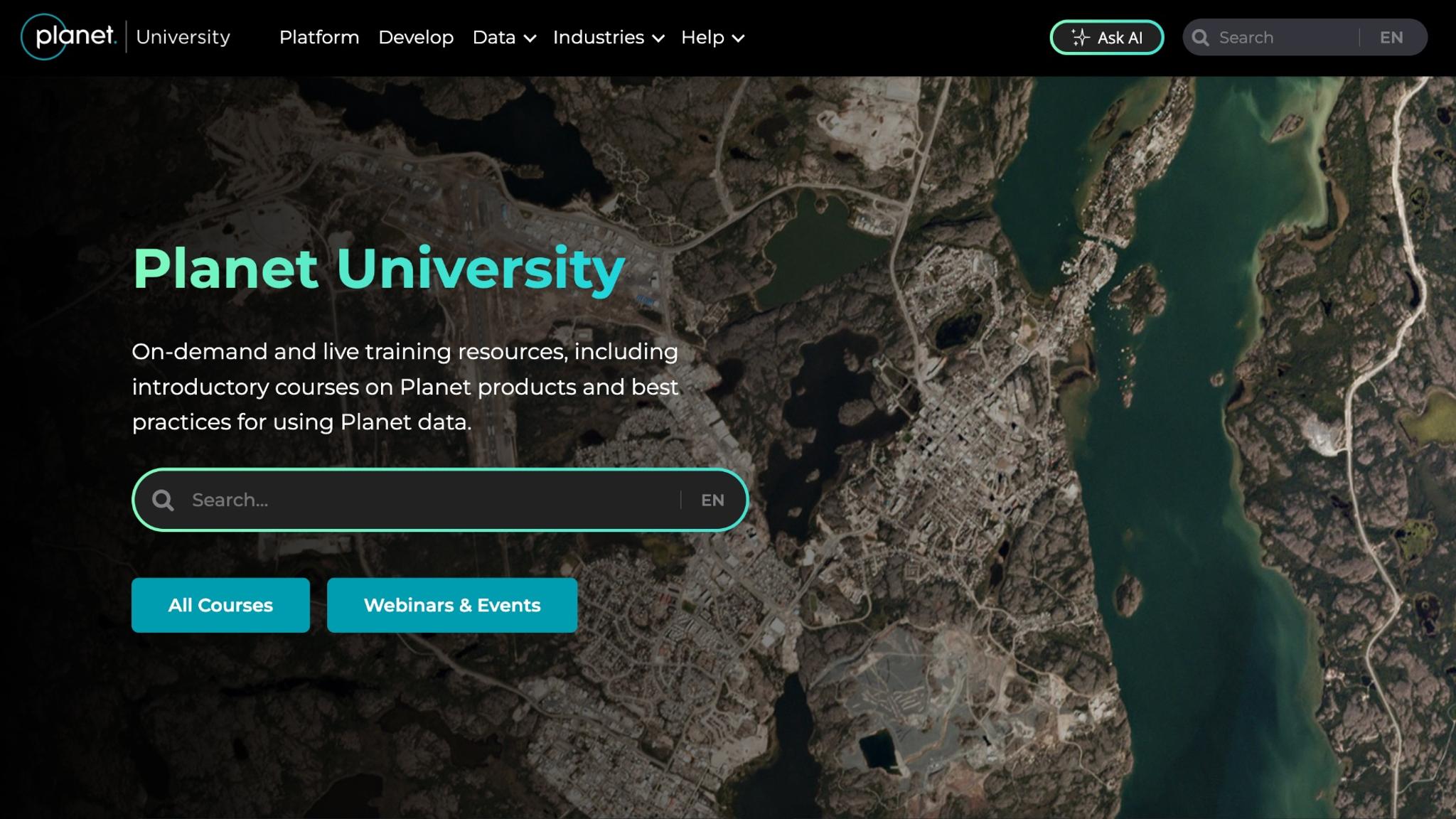This screenshot has width=1456, height=819.
Task: Open the hero search EN language selector
Action: pyautogui.click(x=712, y=500)
